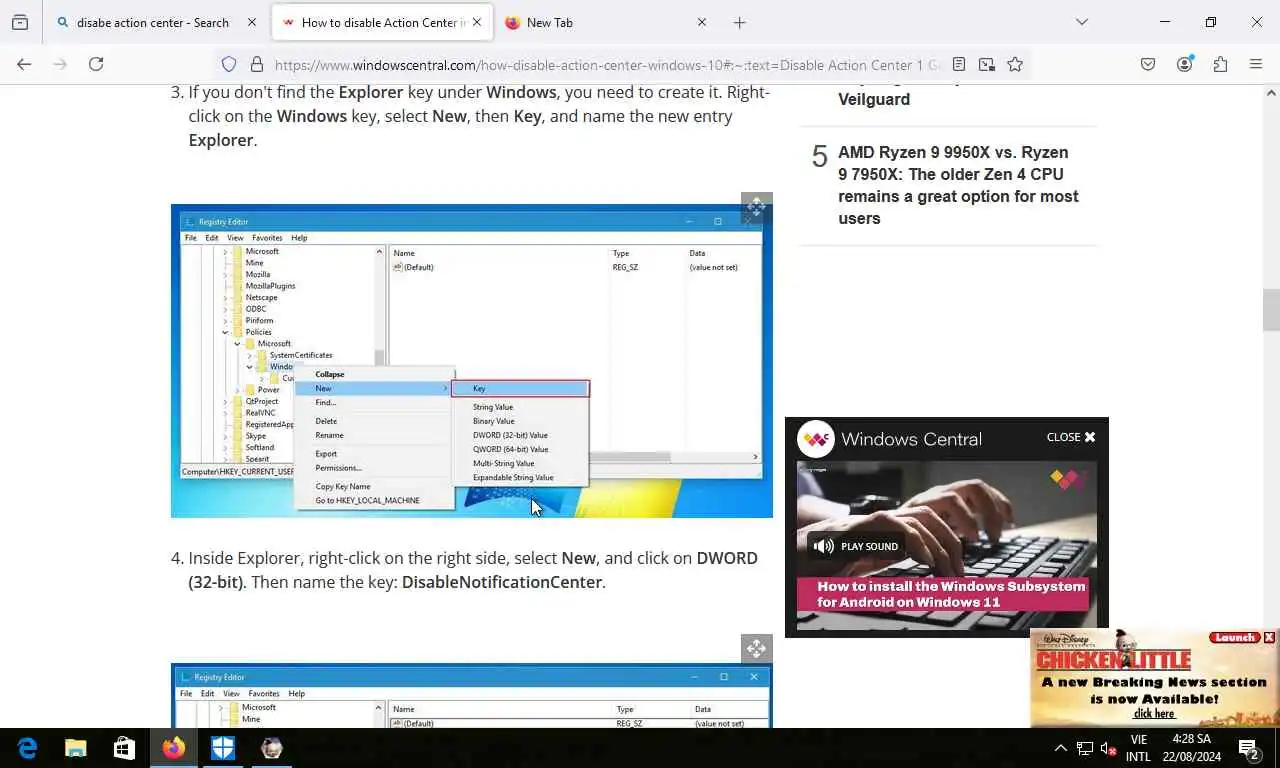Click Launch on Chicken Little ad
Viewport: 1280px width, 768px height.
pos(1235,637)
